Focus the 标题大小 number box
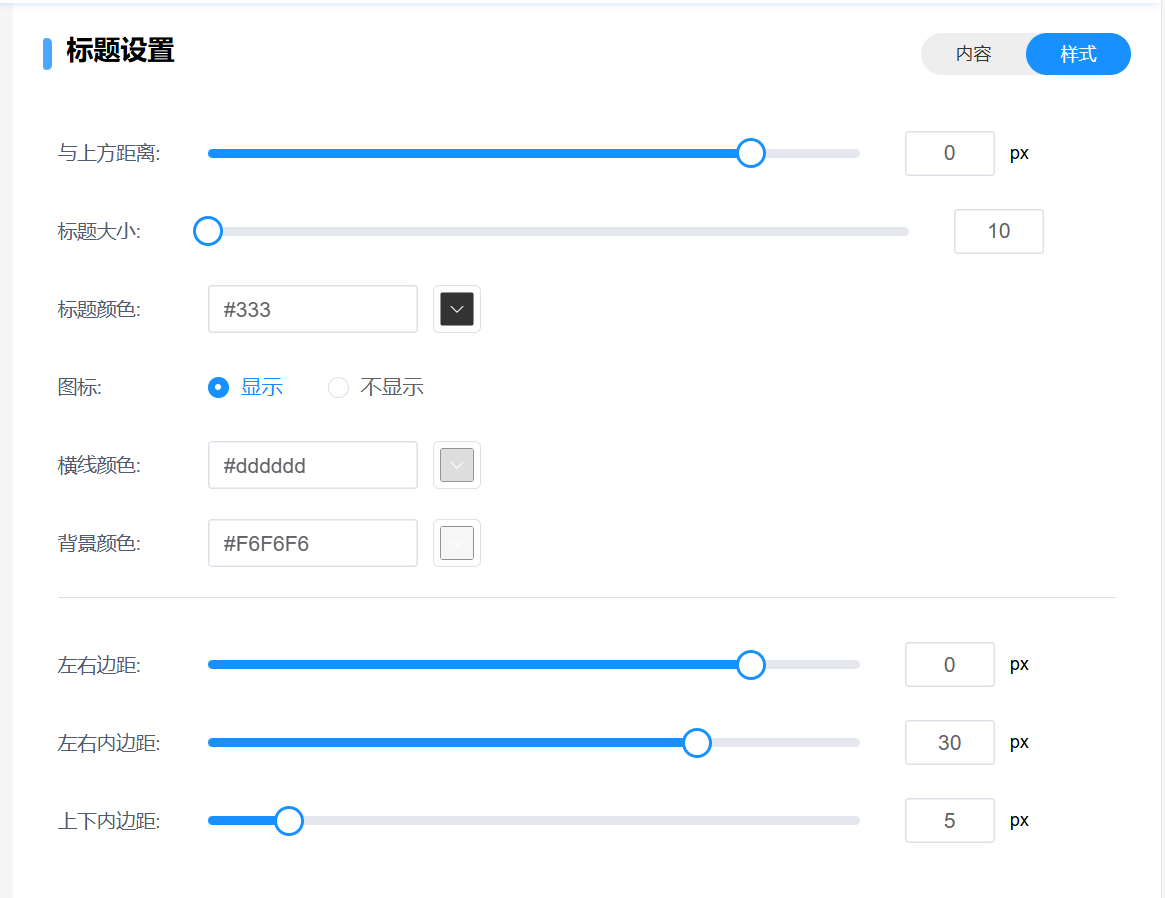The image size is (1165, 898). click(998, 231)
